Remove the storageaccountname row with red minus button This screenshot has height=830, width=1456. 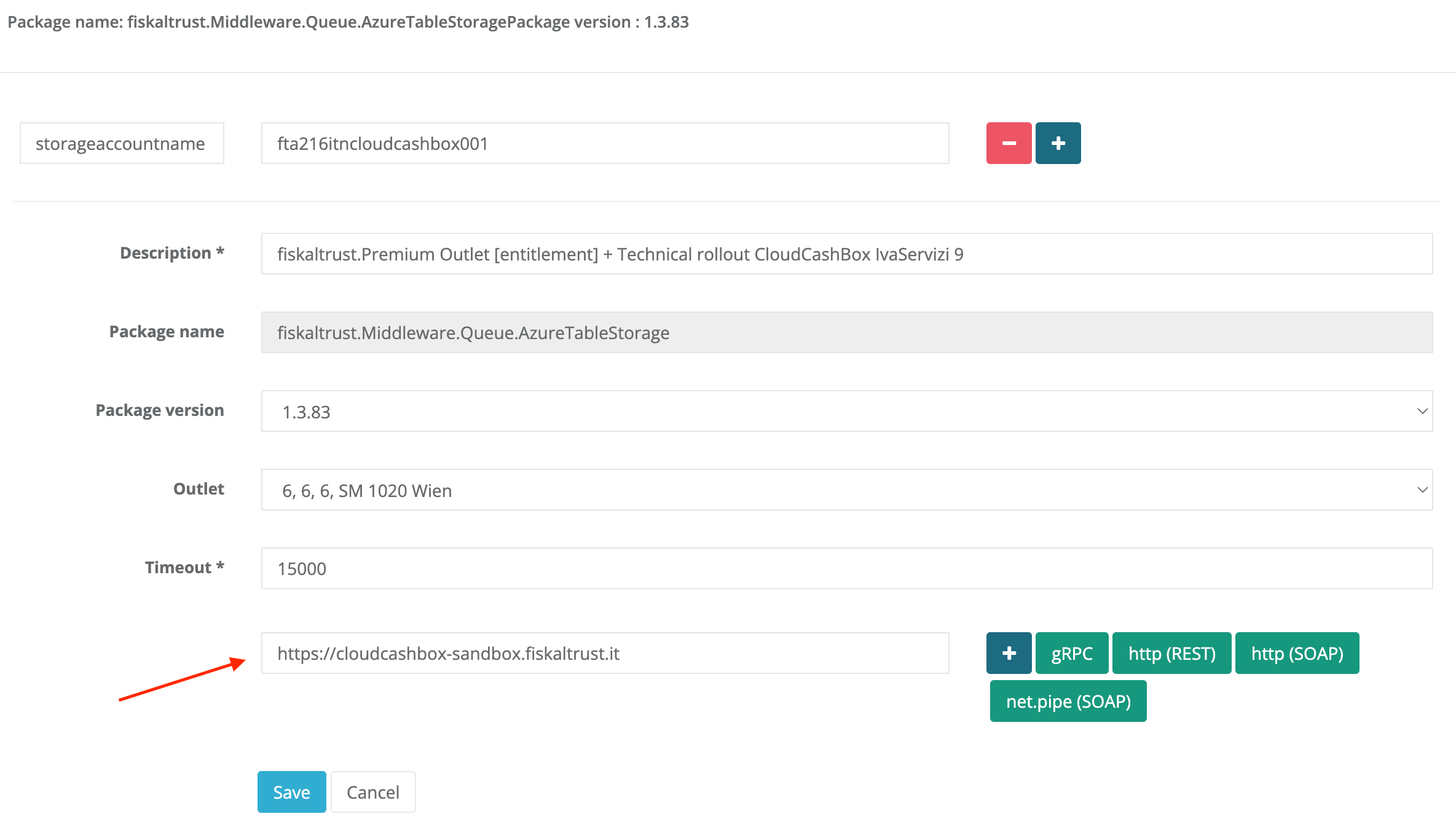click(x=1009, y=143)
